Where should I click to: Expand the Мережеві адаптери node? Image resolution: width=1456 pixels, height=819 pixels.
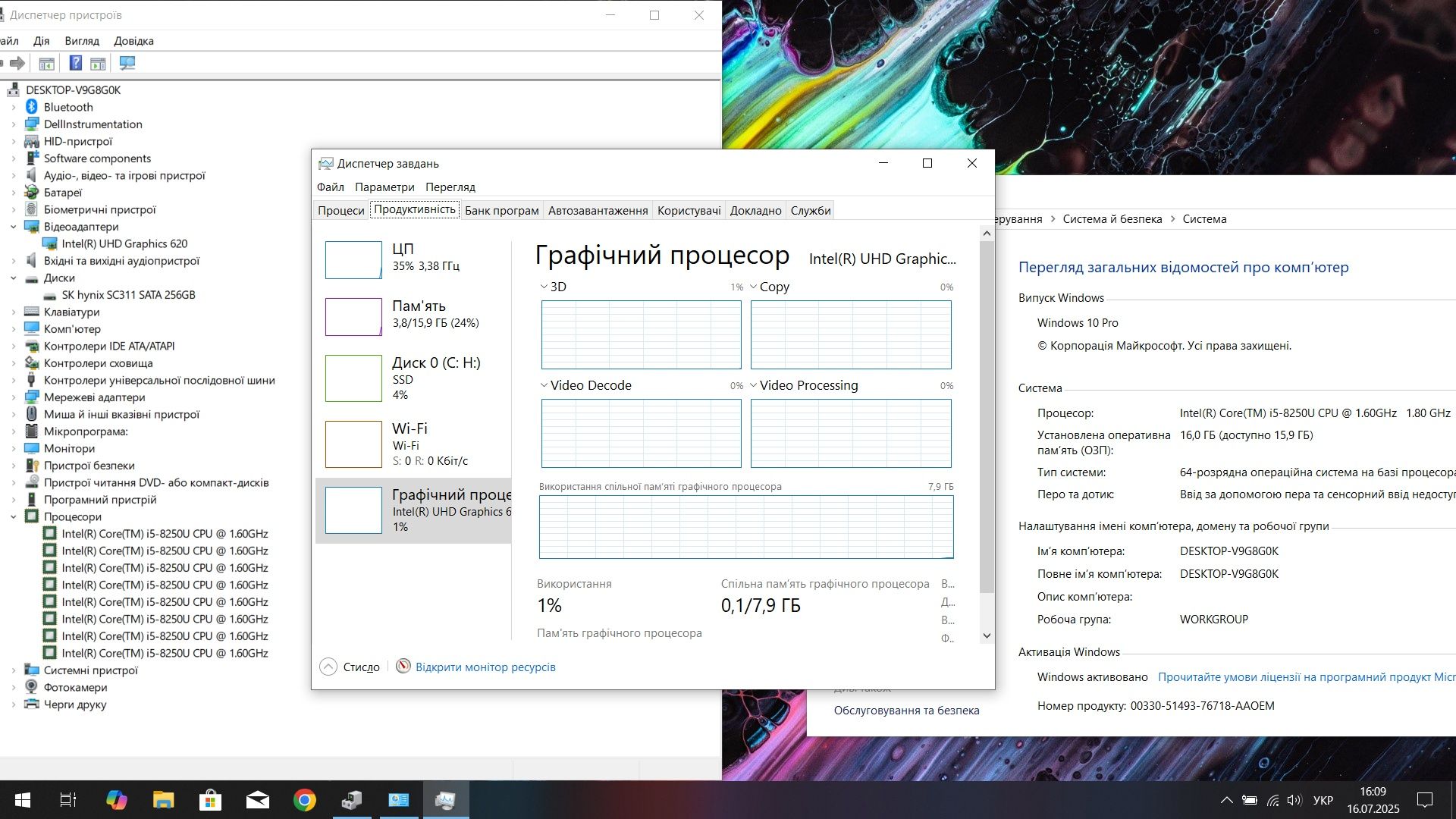[14, 397]
